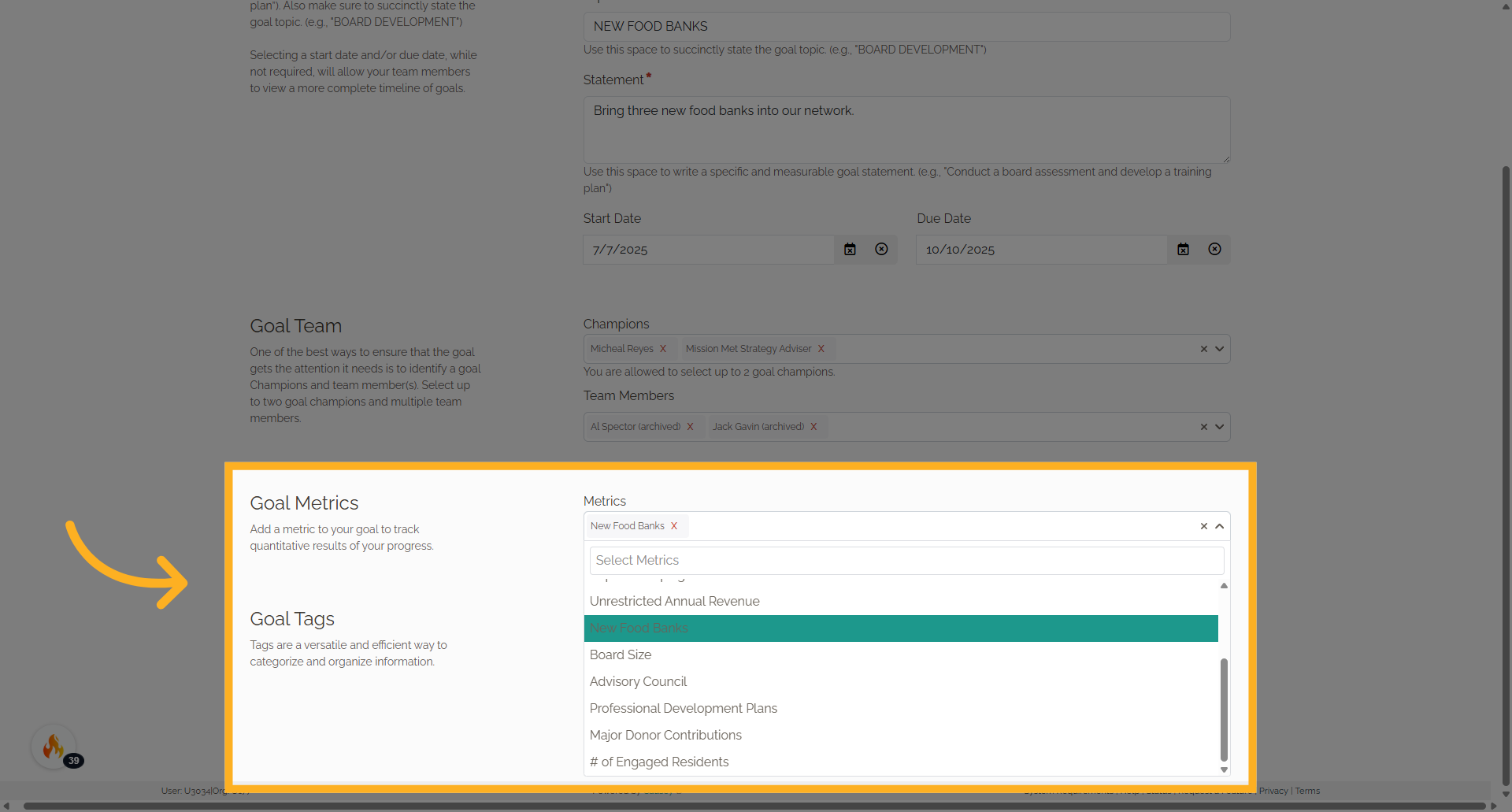Choose Professional Development Plans metric
This screenshot has height=812, width=1512.
tap(901, 709)
